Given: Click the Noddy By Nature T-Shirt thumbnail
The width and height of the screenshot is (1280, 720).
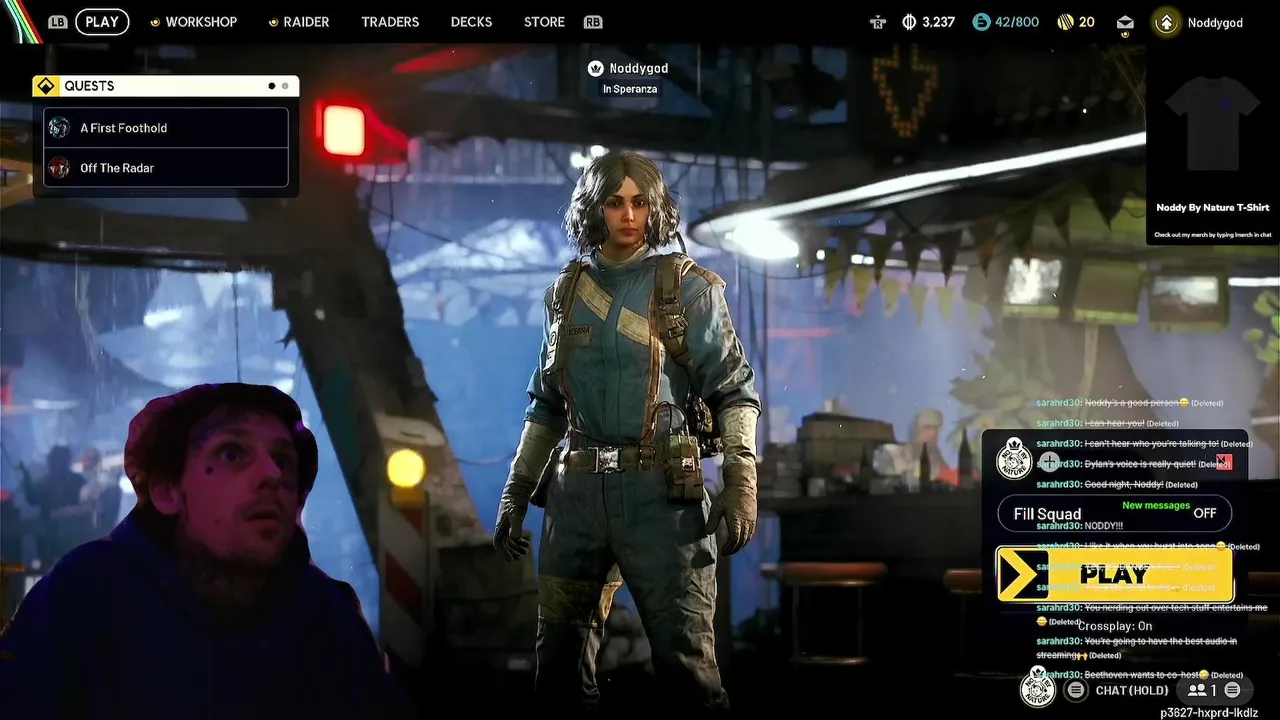Looking at the screenshot, I should (1214, 122).
